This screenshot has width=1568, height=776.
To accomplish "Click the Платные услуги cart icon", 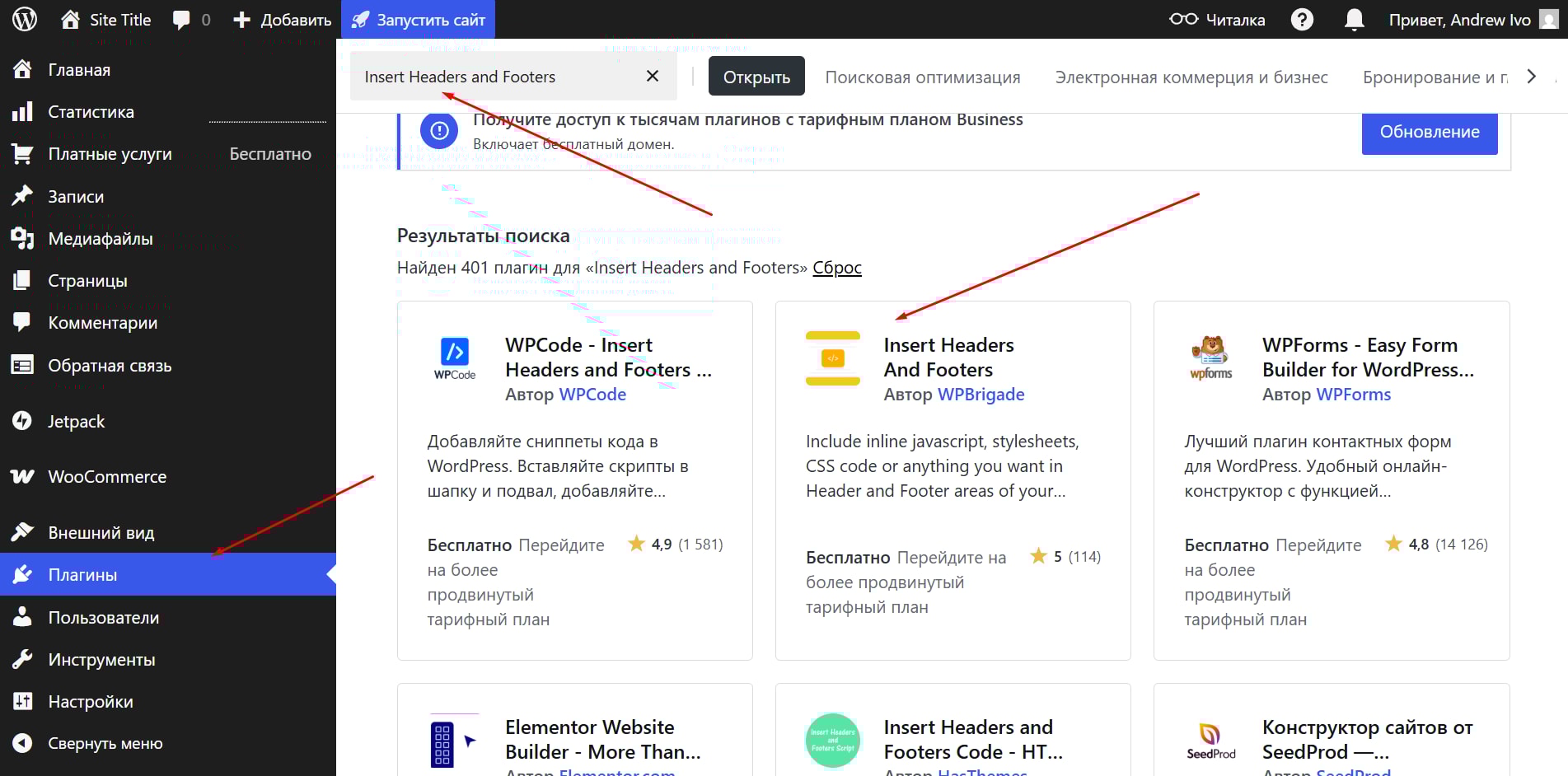I will [22, 153].
